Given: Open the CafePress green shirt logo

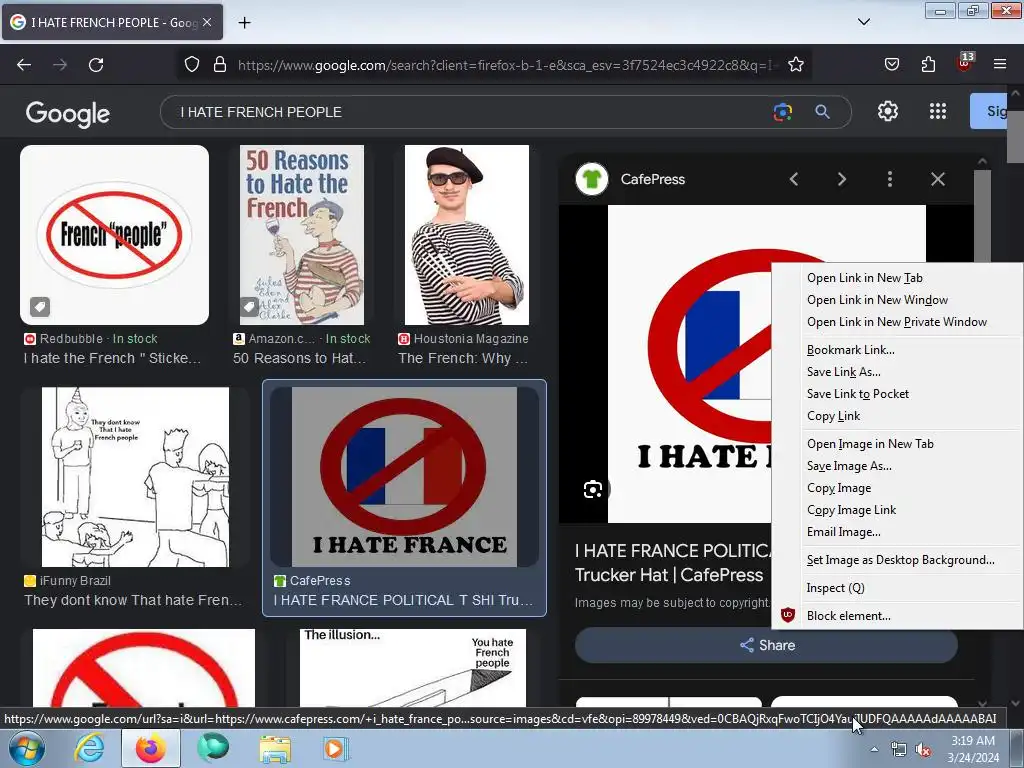Looking at the screenshot, I should click(592, 179).
